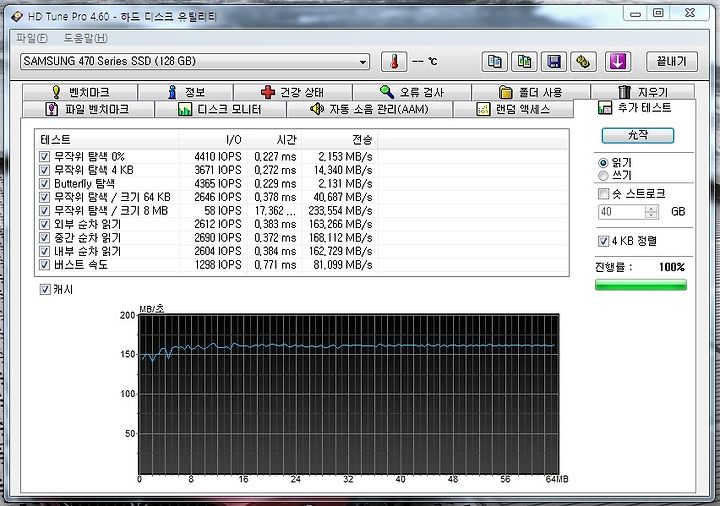Toggle the 버스트 속도 checkbox
This screenshot has height=506, width=720.
click(44, 264)
